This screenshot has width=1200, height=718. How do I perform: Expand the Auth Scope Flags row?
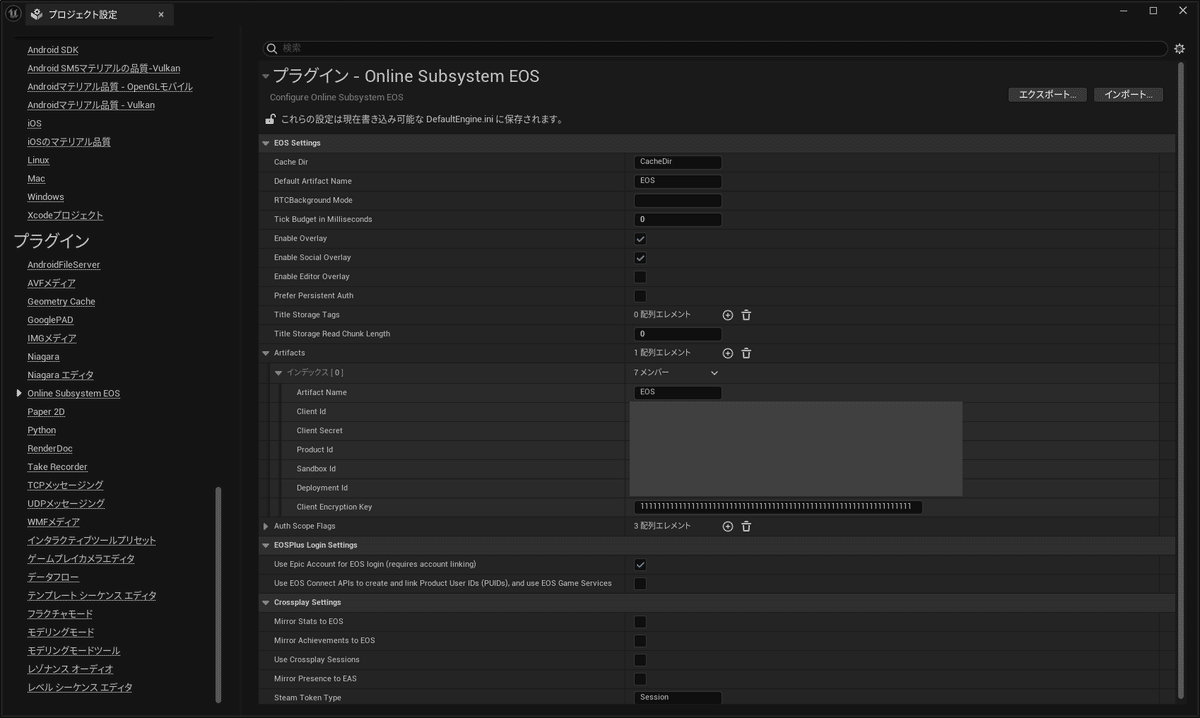pyautogui.click(x=265, y=525)
